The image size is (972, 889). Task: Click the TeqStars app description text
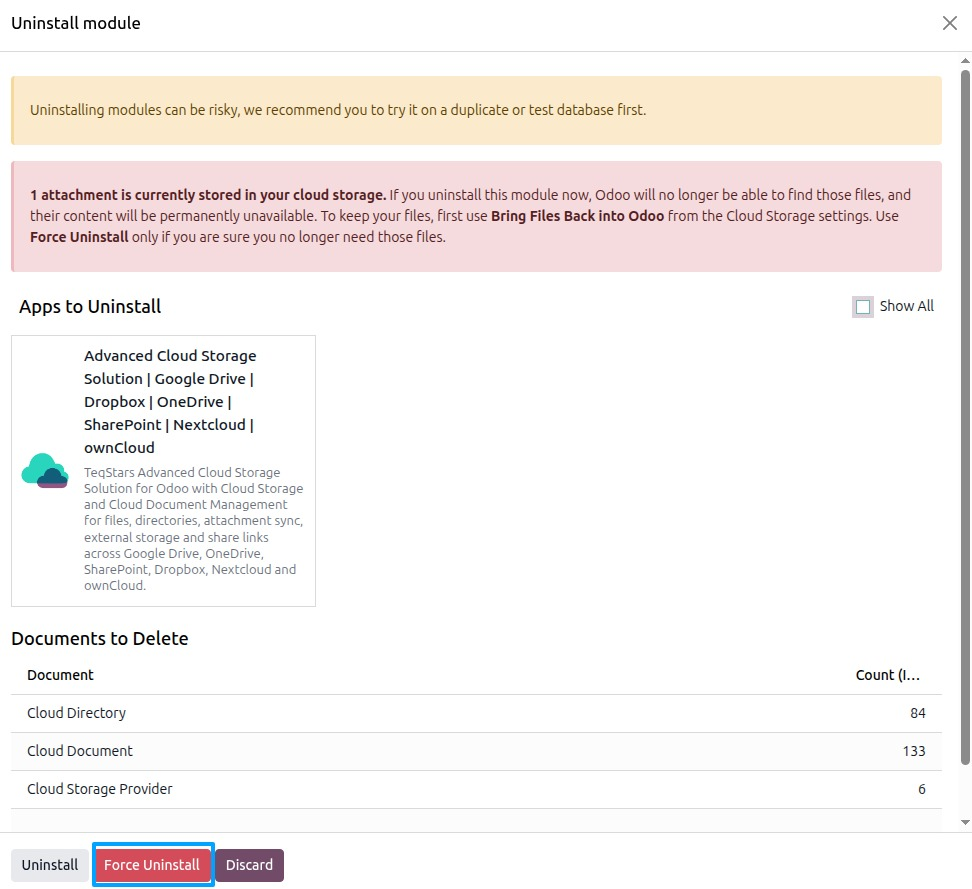tap(193, 529)
